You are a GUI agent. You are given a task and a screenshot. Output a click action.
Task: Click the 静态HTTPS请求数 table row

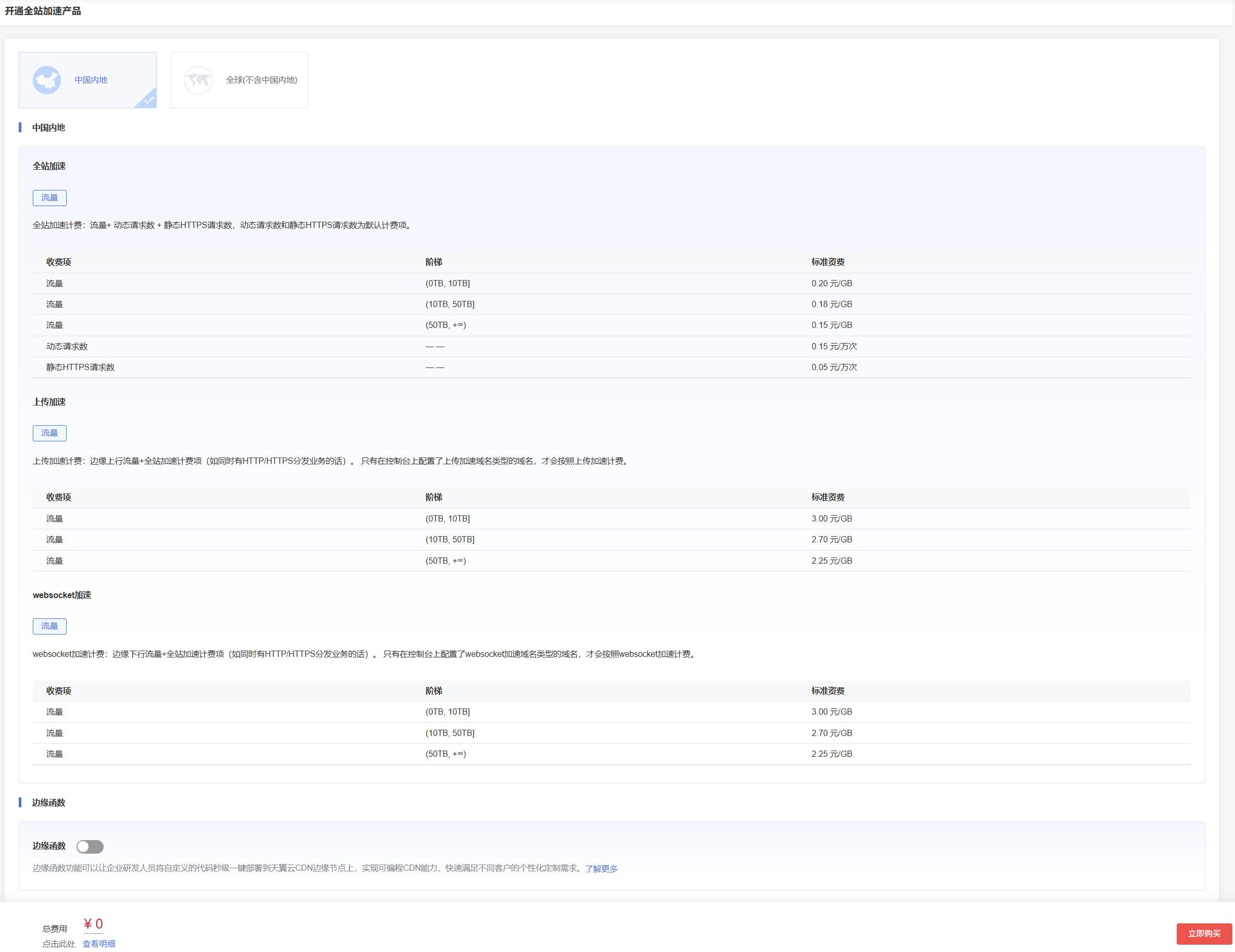point(80,367)
